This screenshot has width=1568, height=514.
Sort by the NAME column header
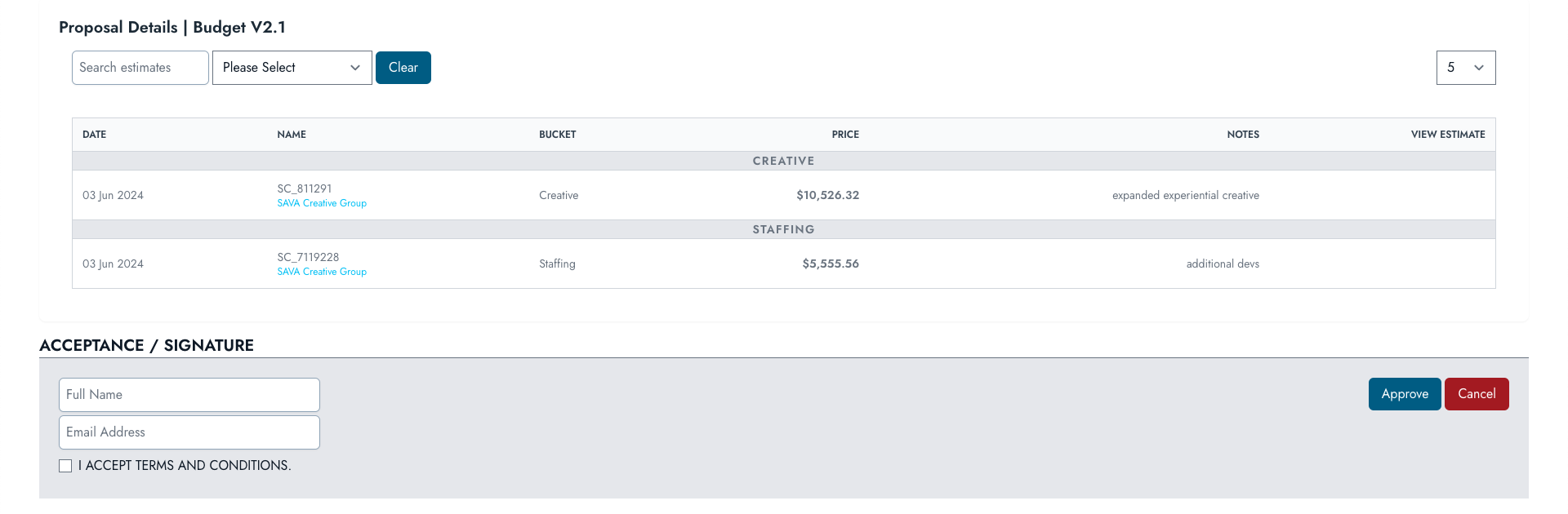tap(292, 135)
